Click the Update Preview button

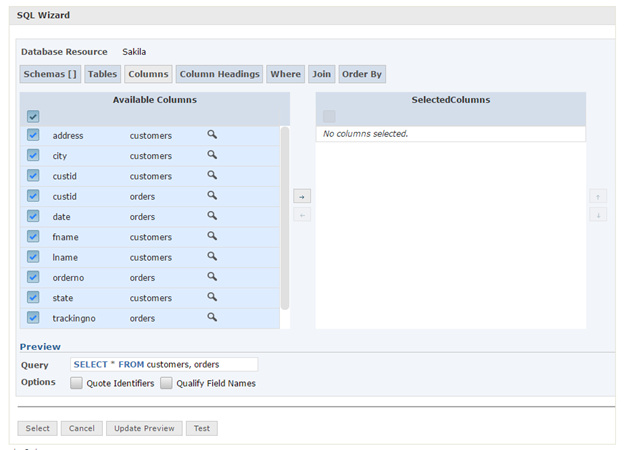(x=144, y=429)
